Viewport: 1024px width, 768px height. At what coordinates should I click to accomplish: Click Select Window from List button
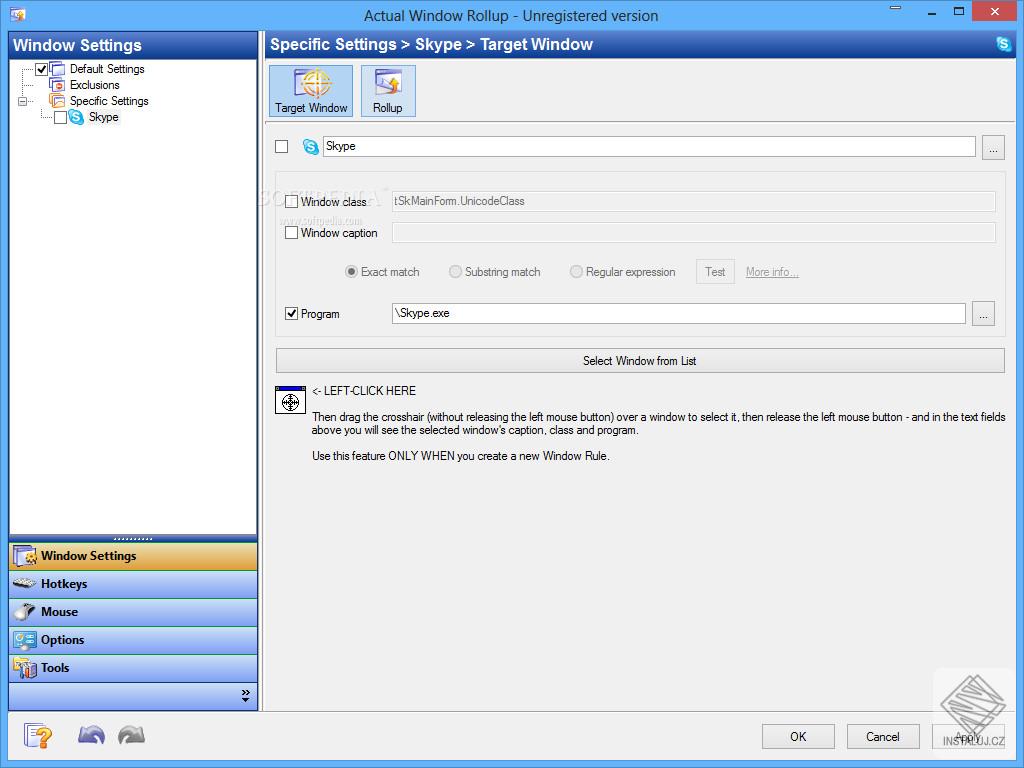click(640, 360)
